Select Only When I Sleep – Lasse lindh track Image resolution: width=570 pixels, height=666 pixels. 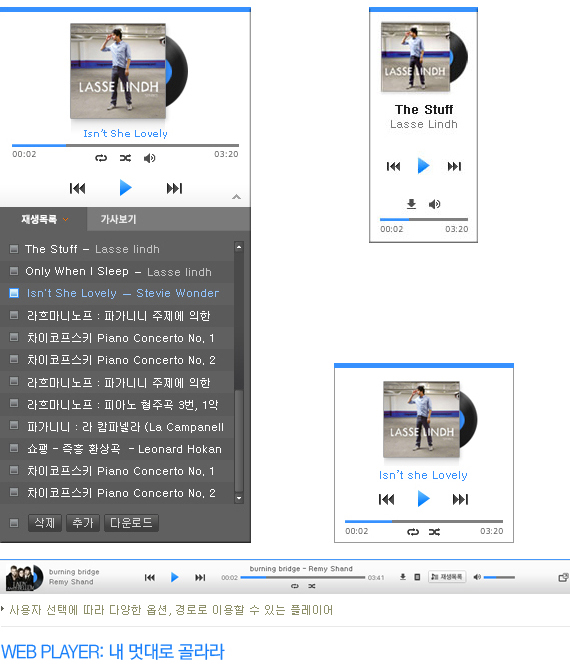[x=118, y=271]
